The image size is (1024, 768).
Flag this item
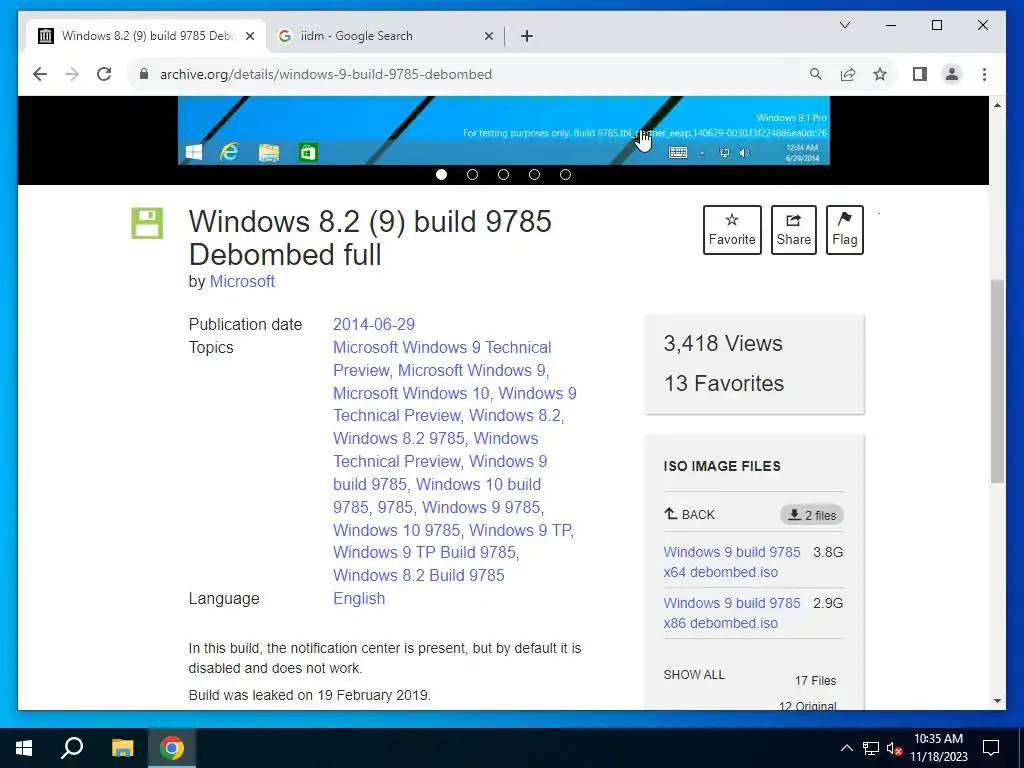pyautogui.click(x=844, y=230)
